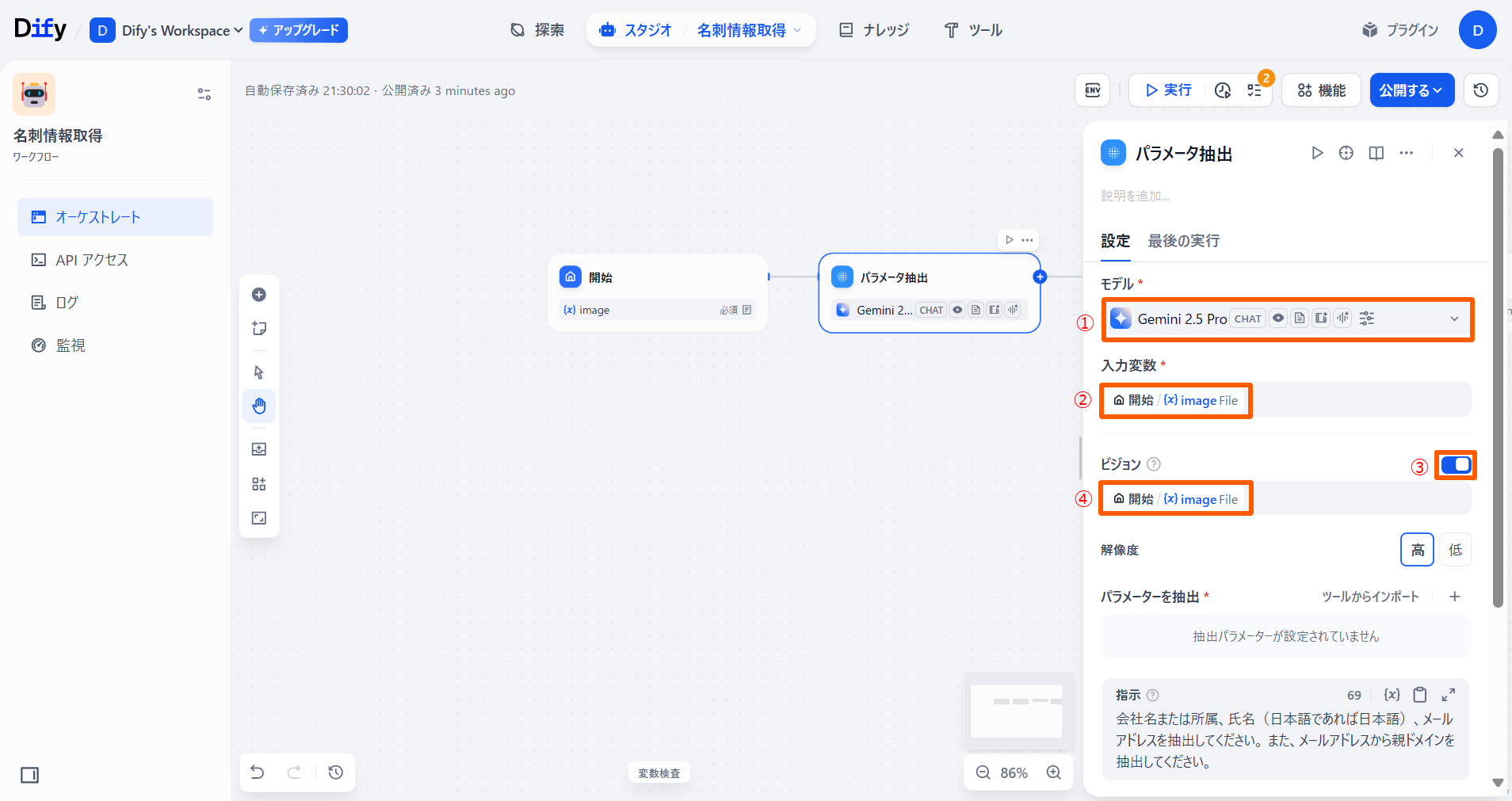Screen dimensions: 1512x801
Task: Select 高 resolution option
Action: (x=1417, y=550)
